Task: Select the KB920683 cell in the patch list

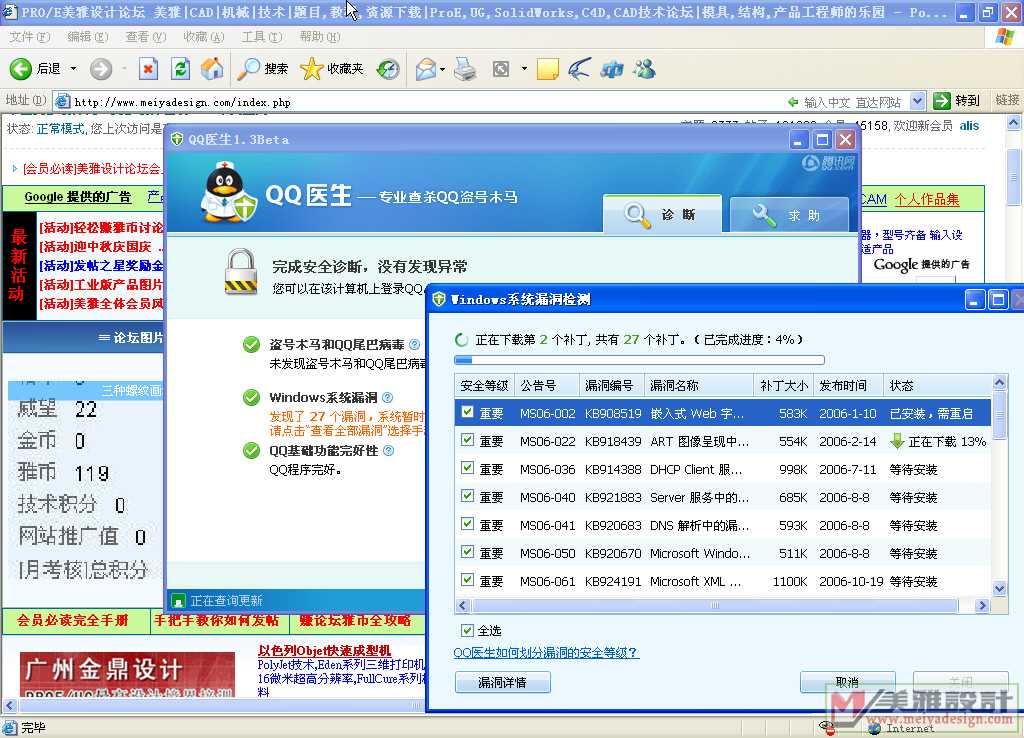Action: pyautogui.click(x=613, y=525)
